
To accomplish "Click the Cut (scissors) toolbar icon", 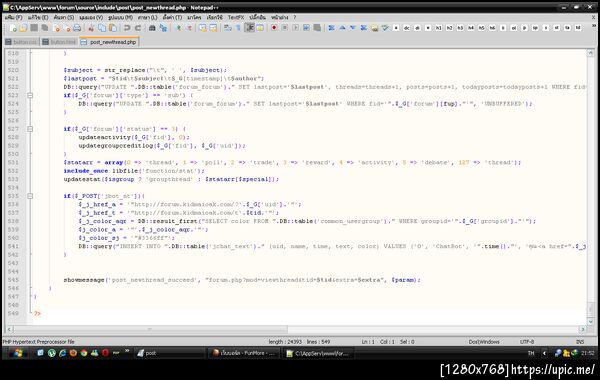I will tap(91, 28).
